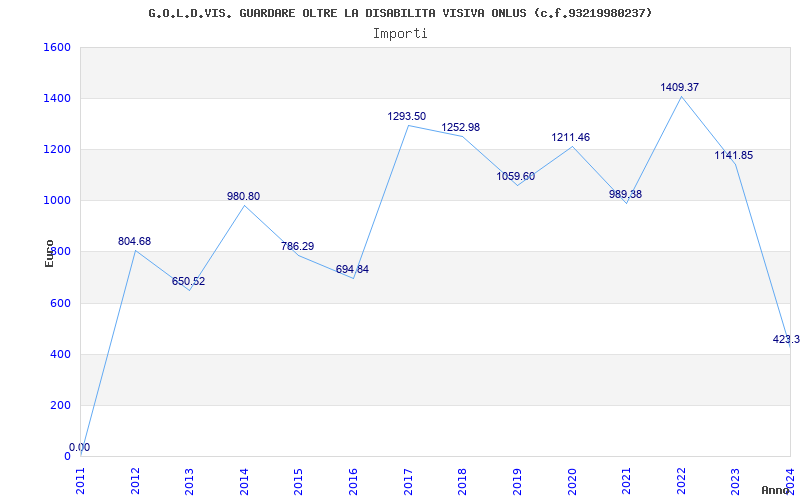This screenshot has height=500, width=800.
Task: Click the data label 1252.98
Action: [x=461, y=127]
